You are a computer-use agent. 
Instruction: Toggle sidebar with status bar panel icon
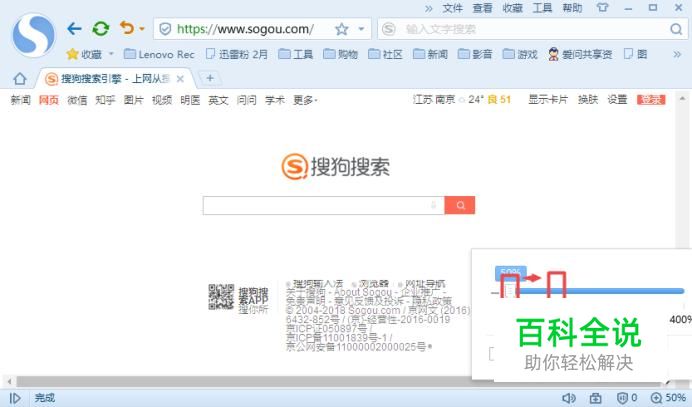tap(15, 398)
